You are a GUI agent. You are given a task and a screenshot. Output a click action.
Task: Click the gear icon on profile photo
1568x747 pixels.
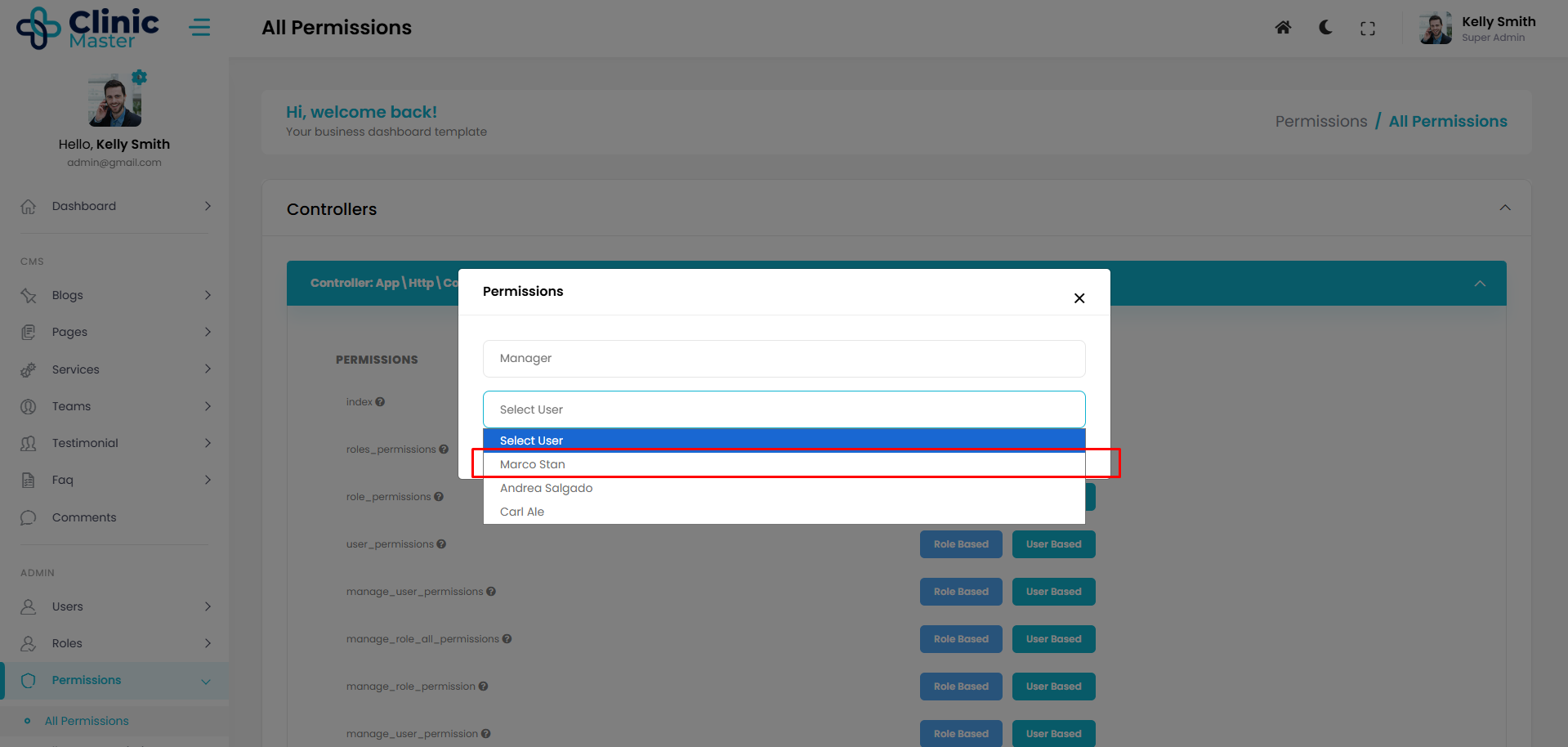click(x=140, y=78)
